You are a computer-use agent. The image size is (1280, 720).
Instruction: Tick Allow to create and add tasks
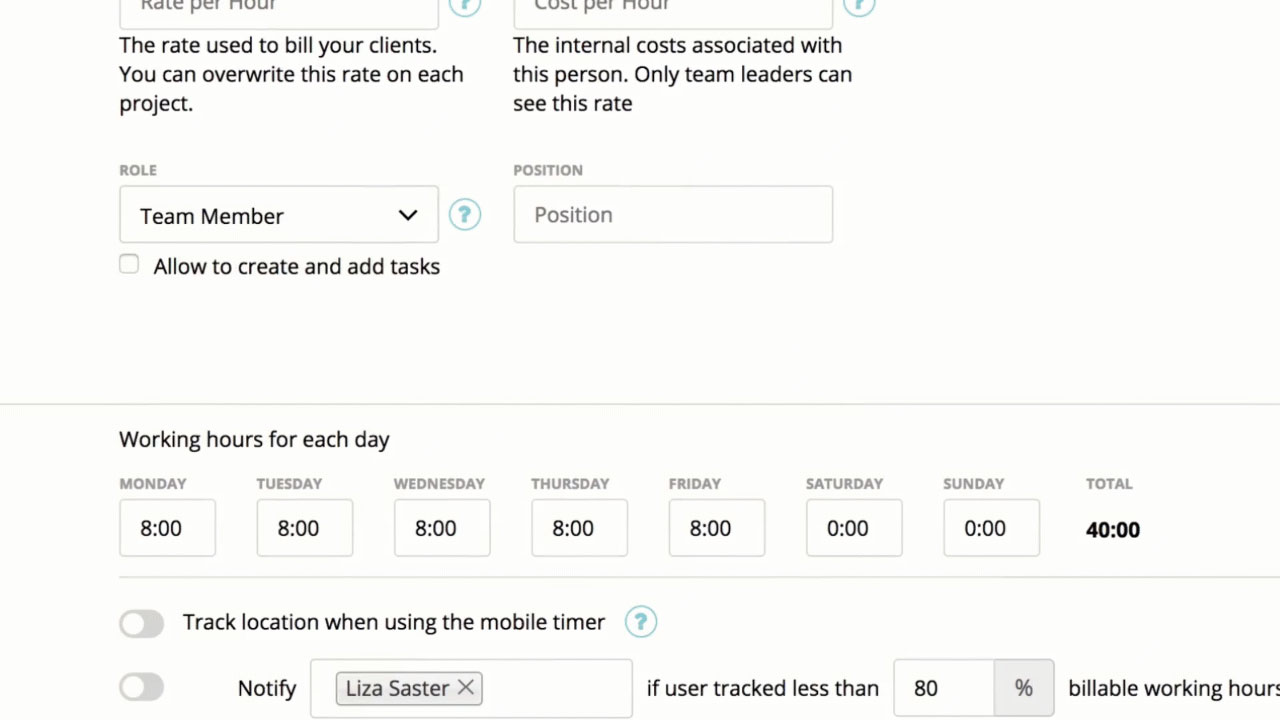(x=129, y=264)
